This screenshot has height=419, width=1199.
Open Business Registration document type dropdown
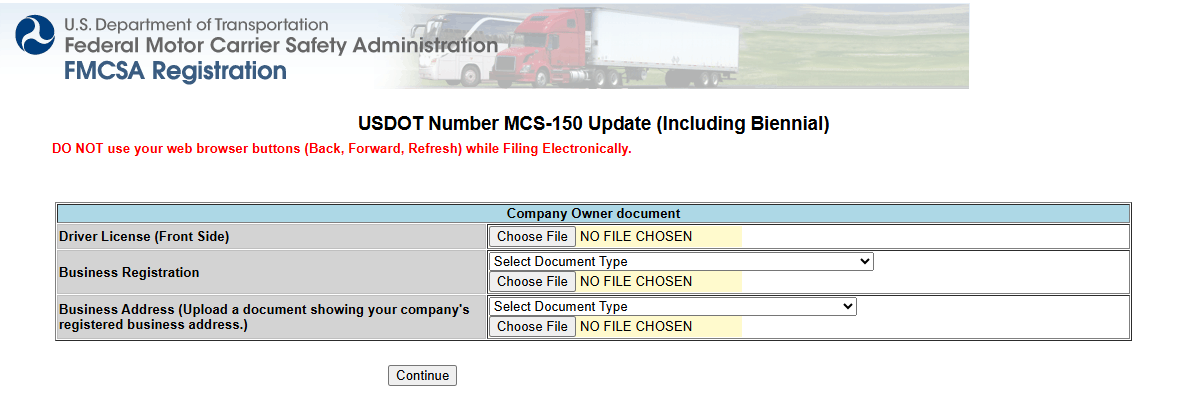[681, 262]
